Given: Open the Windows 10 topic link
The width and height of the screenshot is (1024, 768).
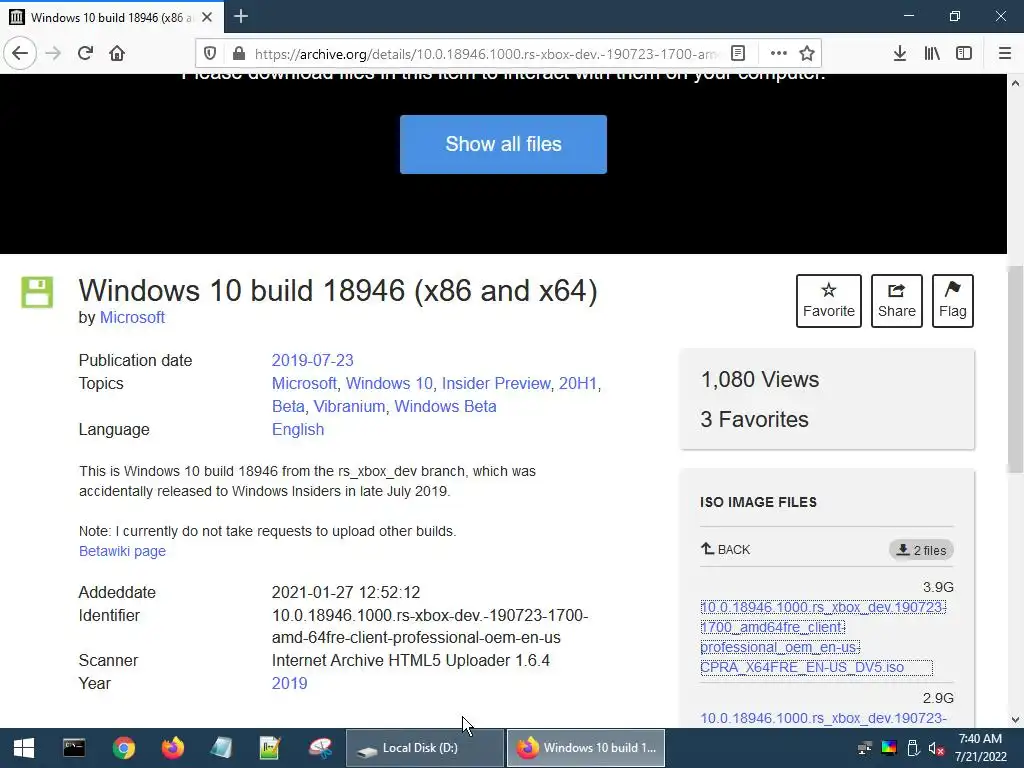Looking at the screenshot, I should 389,383.
